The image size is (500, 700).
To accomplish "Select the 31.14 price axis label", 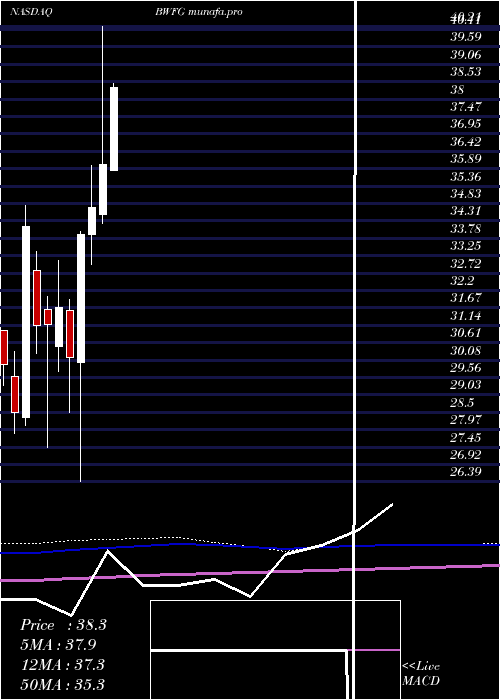I will coord(465,317).
